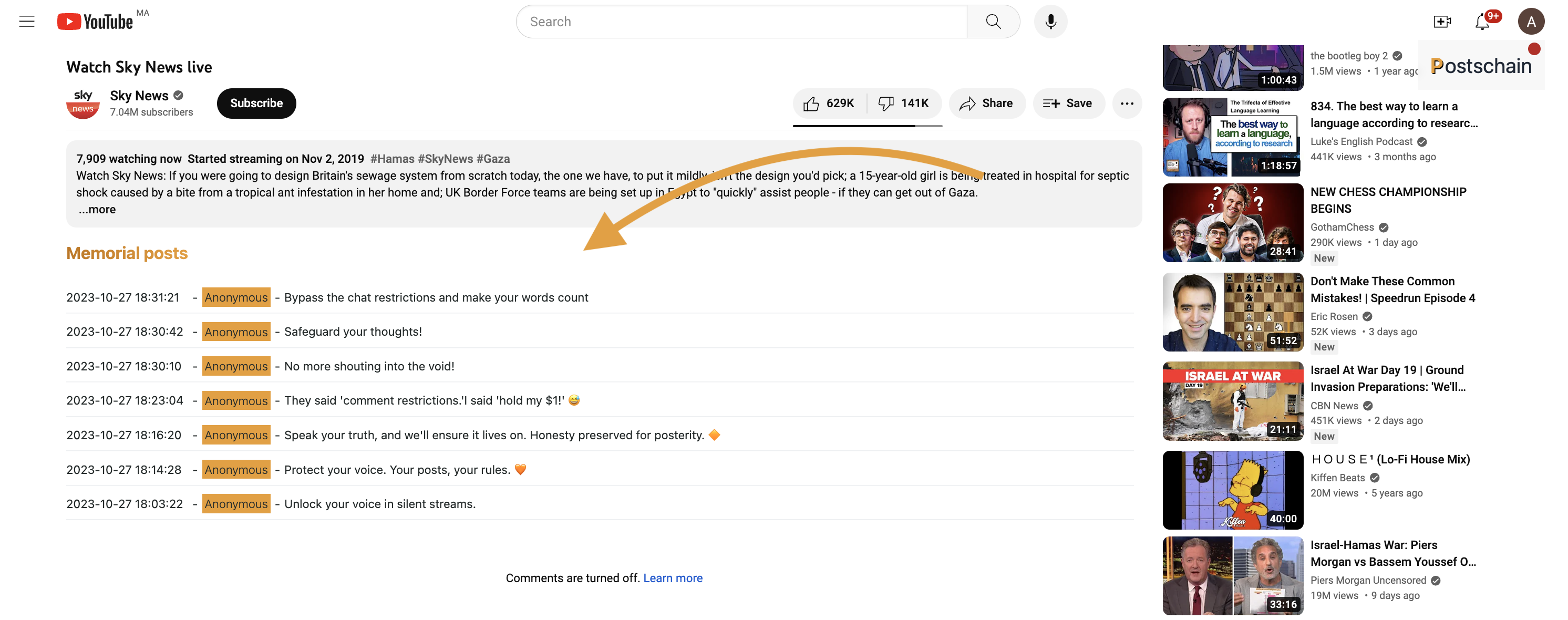Image resolution: width=1568 pixels, height=620 pixels.
Task: Visit Kiffen Beats channel
Action: point(1337,478)
